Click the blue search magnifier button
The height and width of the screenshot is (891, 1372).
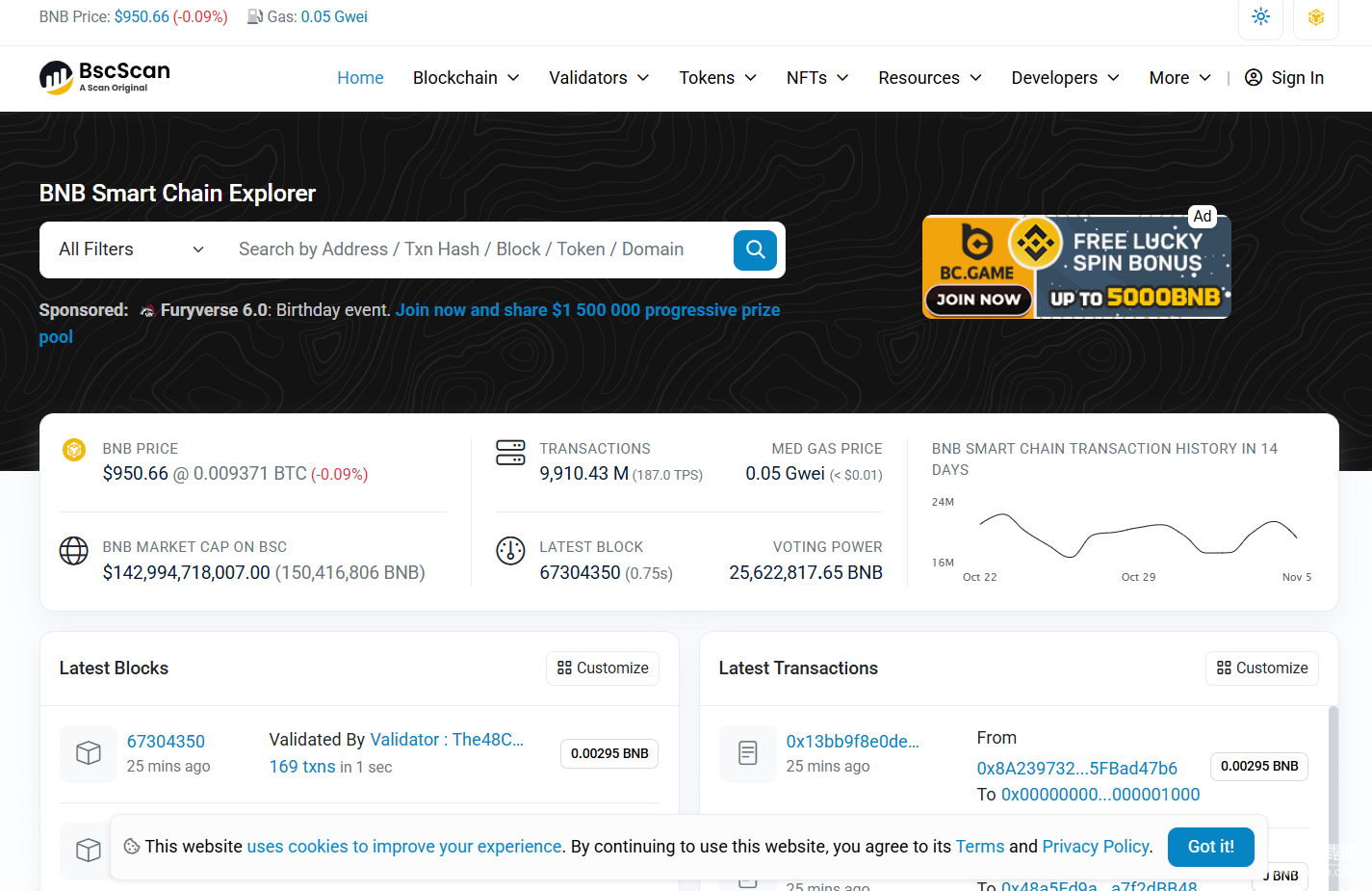tap(755, 250)
